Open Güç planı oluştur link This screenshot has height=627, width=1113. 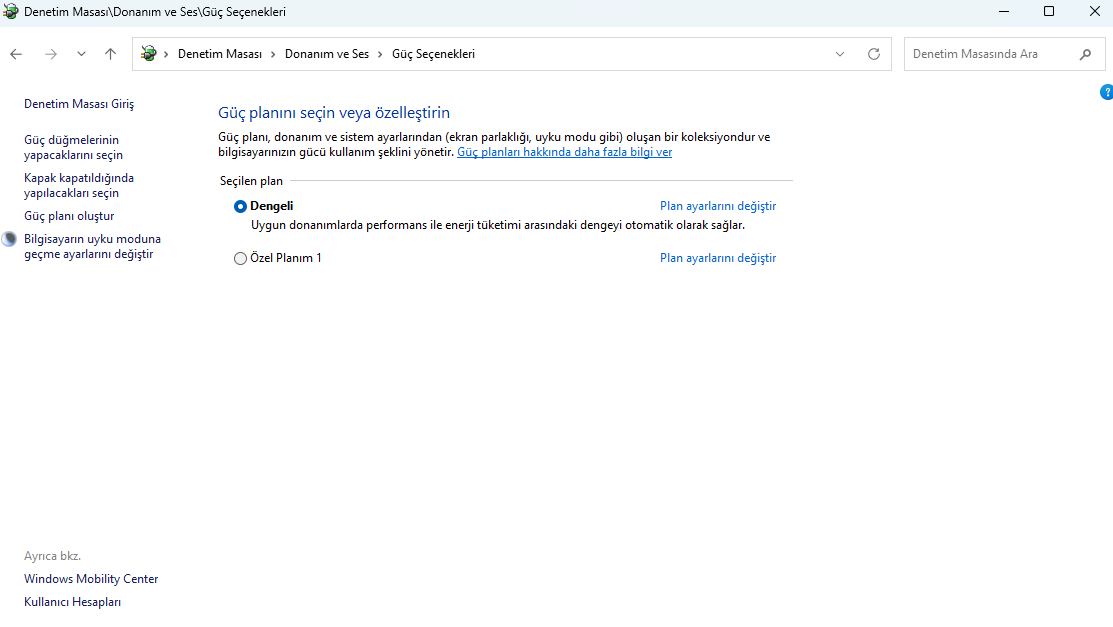point(69,216)
